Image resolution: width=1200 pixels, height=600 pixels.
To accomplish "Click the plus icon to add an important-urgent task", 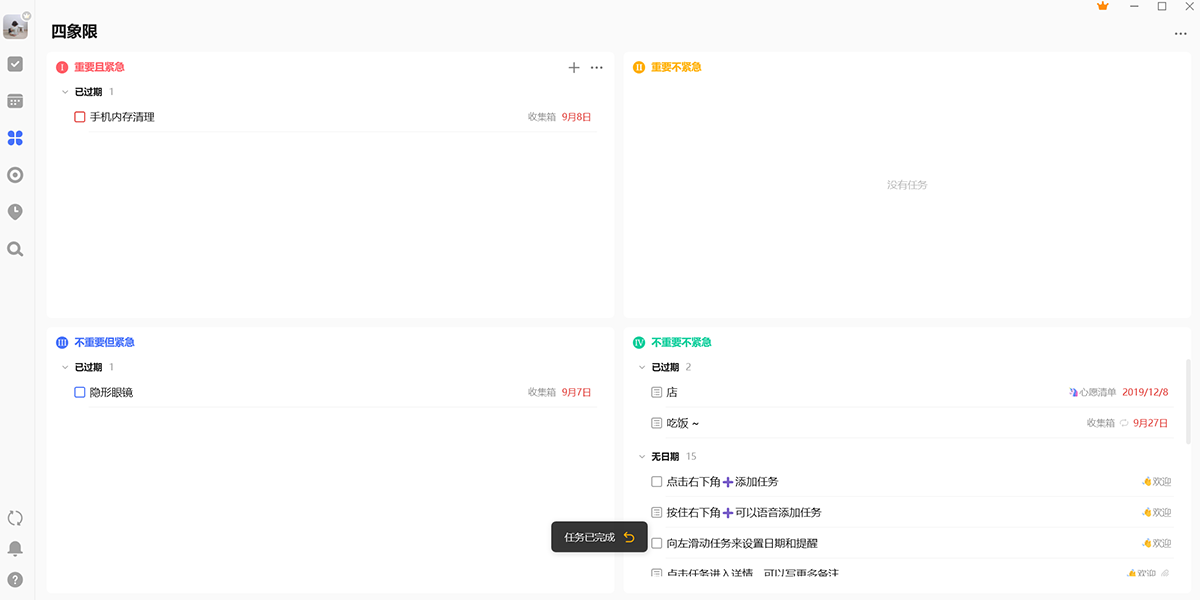I will (x=574, y=68).
